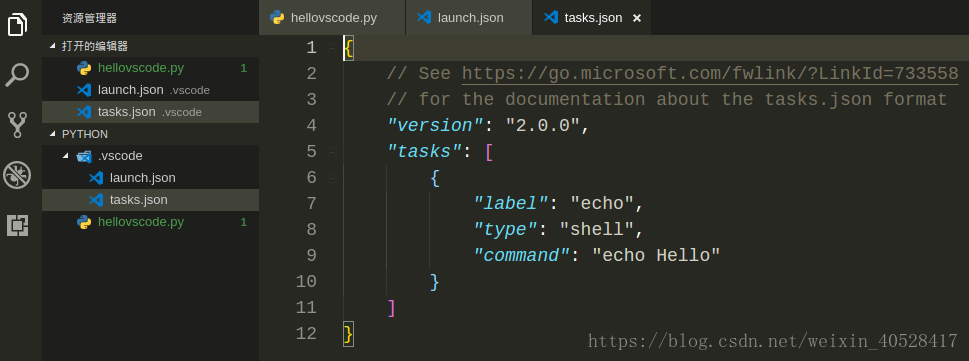The width and height of the screenshot is (969, 361).
Task: Collapse the 打开的编辑器 section
Action: pyautogui.click(x=53, y=46)
